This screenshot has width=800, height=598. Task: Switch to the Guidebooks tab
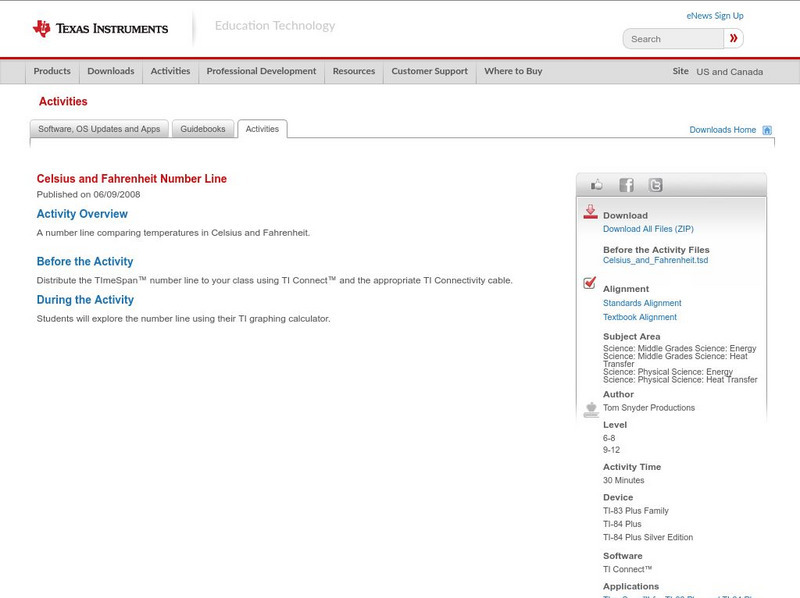click(203, 129)
